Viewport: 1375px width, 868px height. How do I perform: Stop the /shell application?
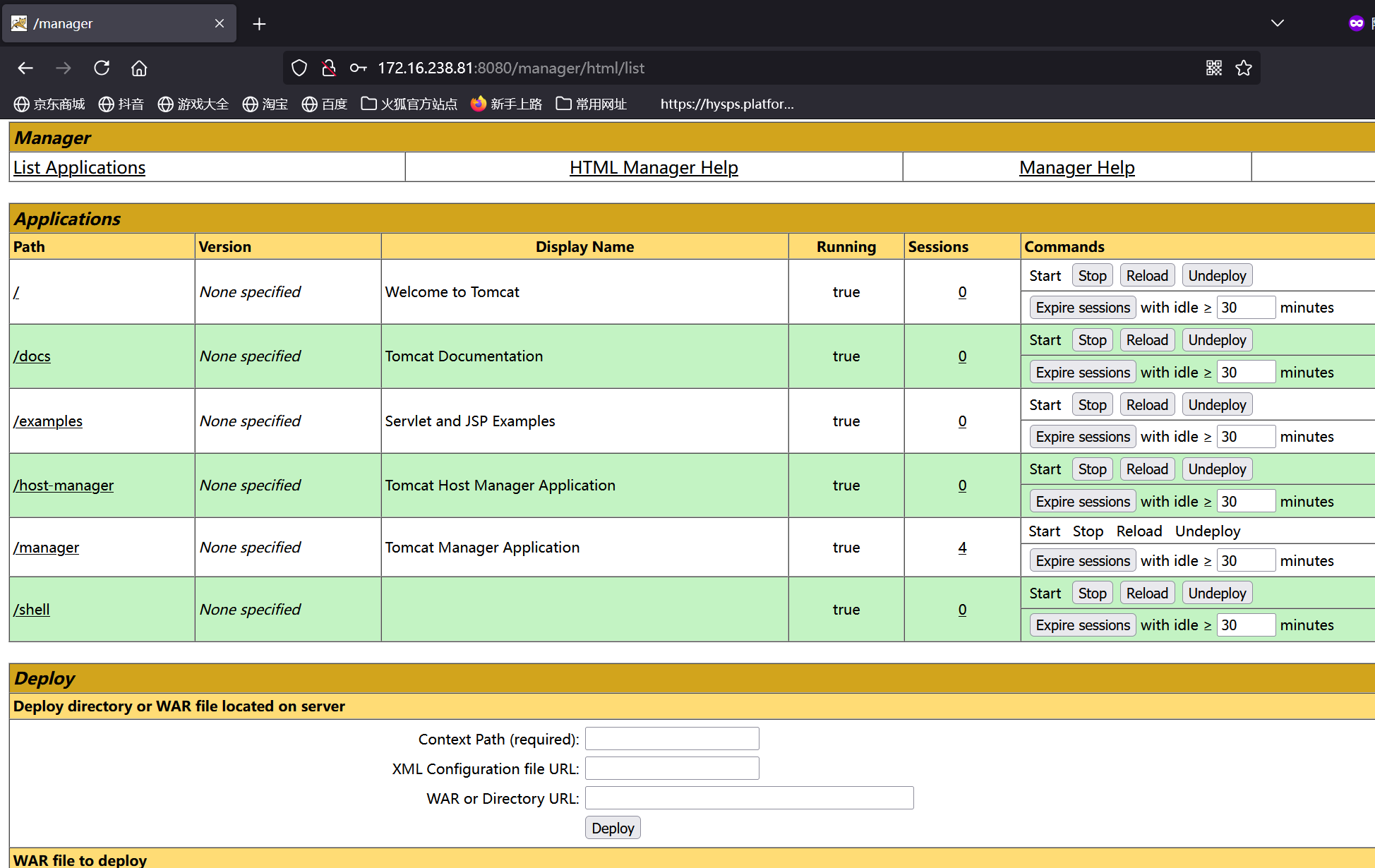1092,593
